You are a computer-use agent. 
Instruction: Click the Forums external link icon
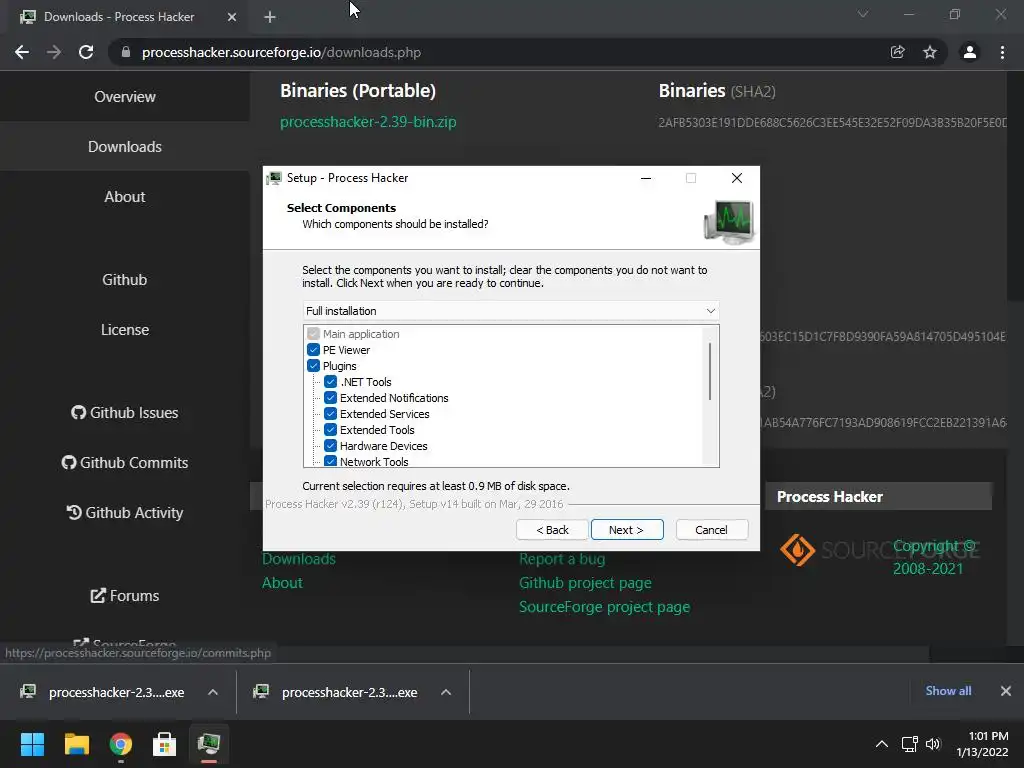click(98, 596)
